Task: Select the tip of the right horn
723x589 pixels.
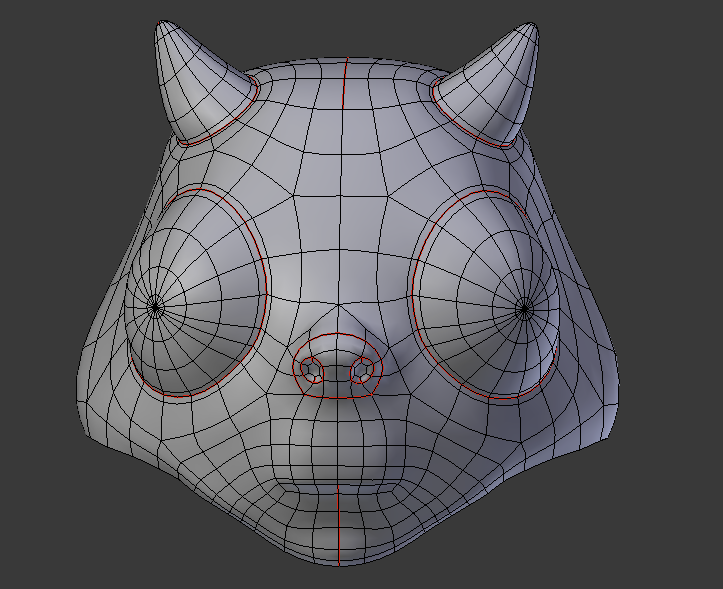Action: tap(532, 26)
